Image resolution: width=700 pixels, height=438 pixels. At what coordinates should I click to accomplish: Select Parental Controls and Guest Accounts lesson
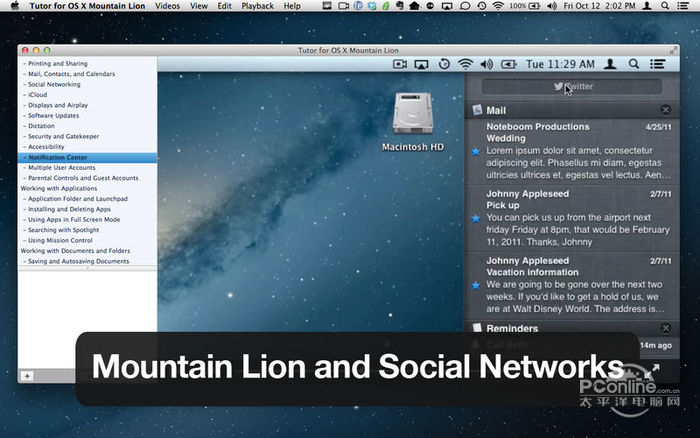click(83, 178)
